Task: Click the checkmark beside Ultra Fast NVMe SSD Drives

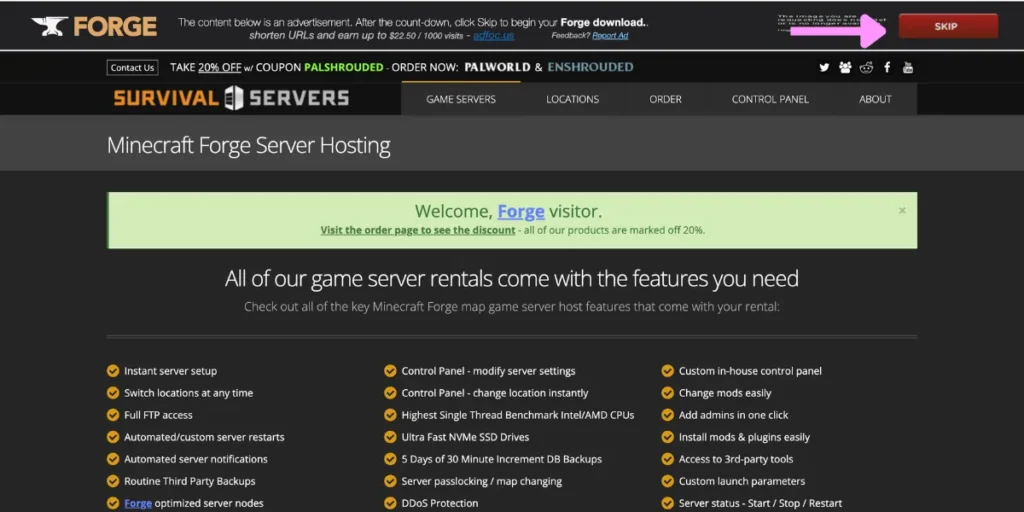Action: [x=390, y=437]
